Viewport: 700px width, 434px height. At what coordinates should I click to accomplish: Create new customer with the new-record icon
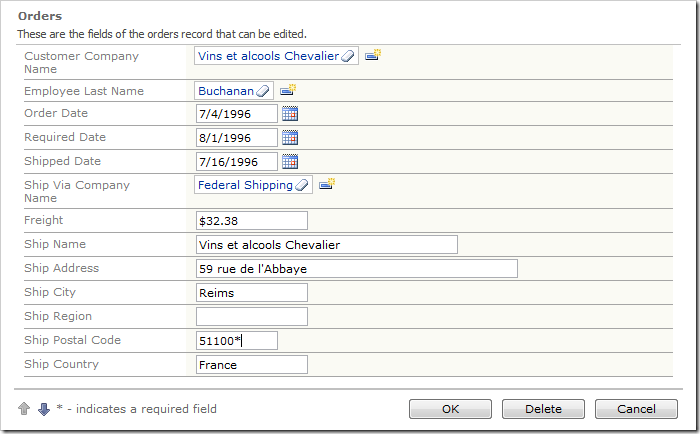pyautogui.click(x=373, y=56)
